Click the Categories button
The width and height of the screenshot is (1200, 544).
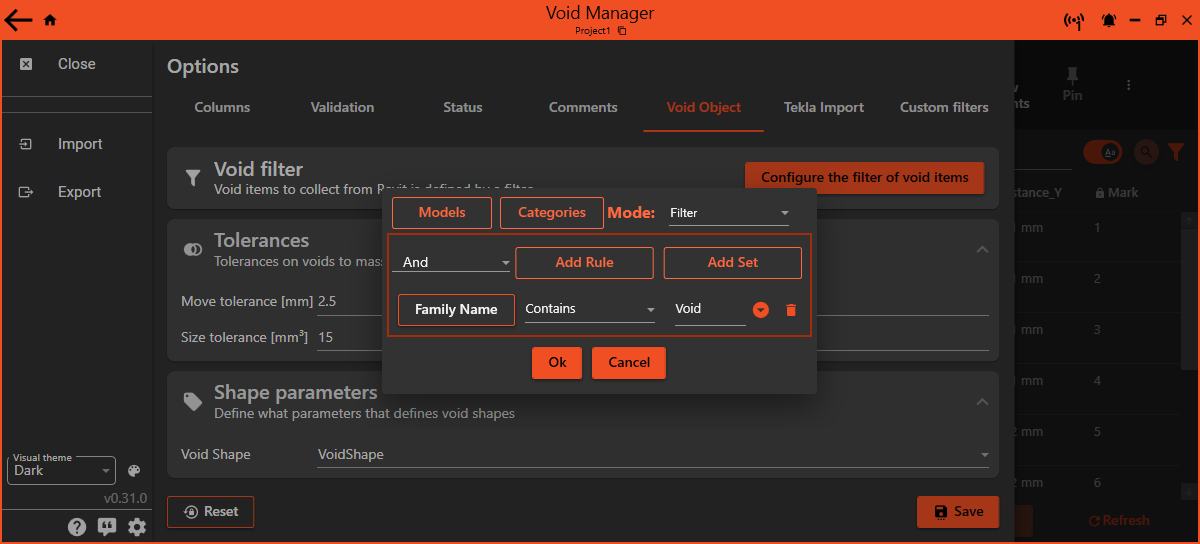point(552,213)
